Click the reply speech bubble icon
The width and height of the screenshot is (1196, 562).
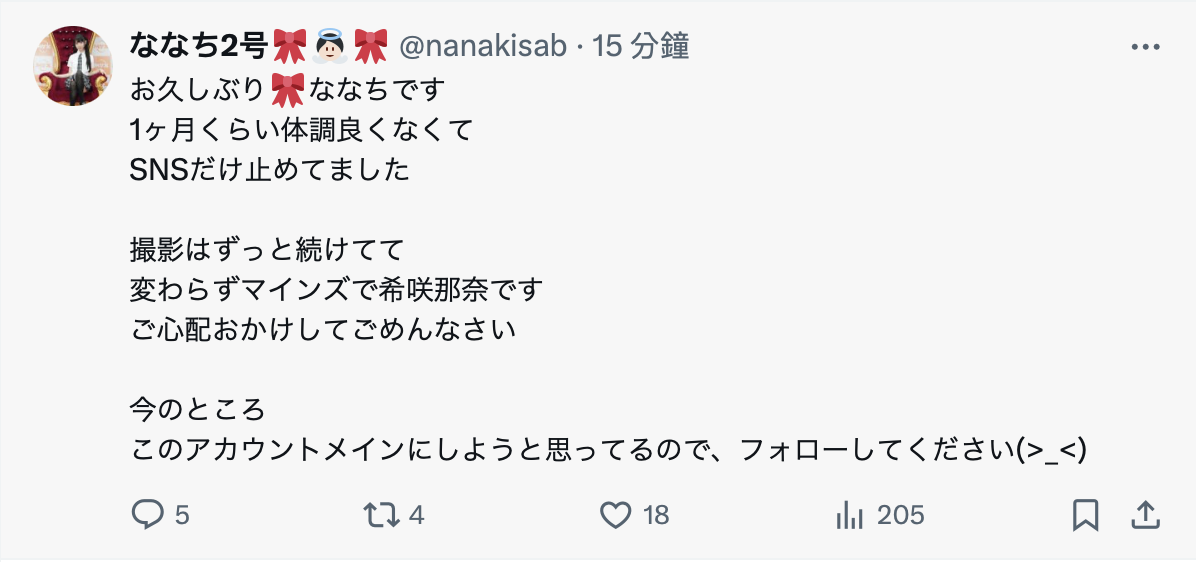click(148, 515)
